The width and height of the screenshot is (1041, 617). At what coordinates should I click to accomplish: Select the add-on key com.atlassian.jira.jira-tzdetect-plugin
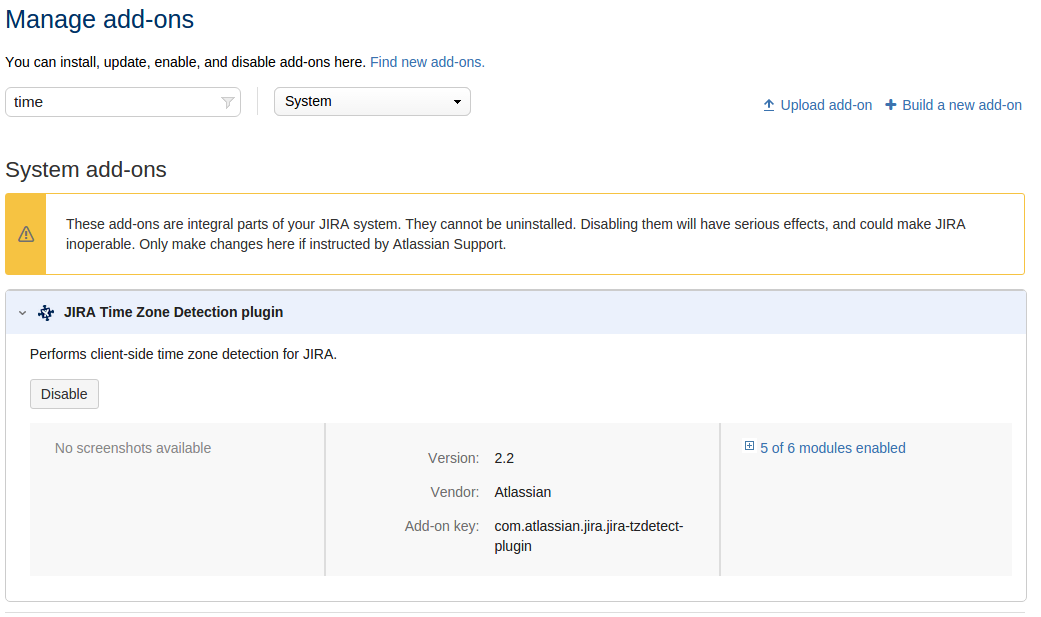coord(588,536)
